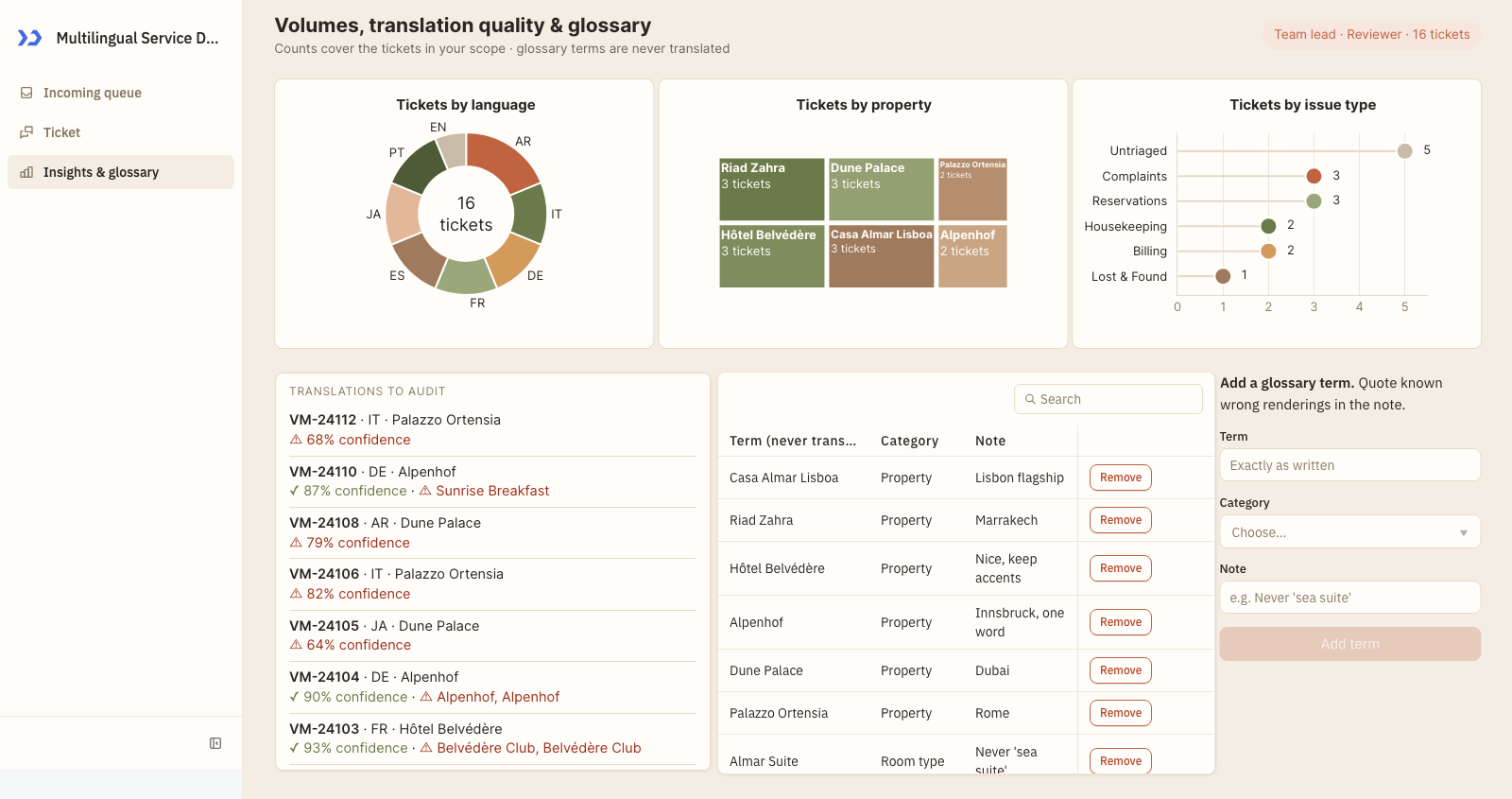This screenshot has width=1512, height=799.
Task: Select the Casa Almar Lisboa treemap tile
Action: pyautogui.click(x=882, y=255)
